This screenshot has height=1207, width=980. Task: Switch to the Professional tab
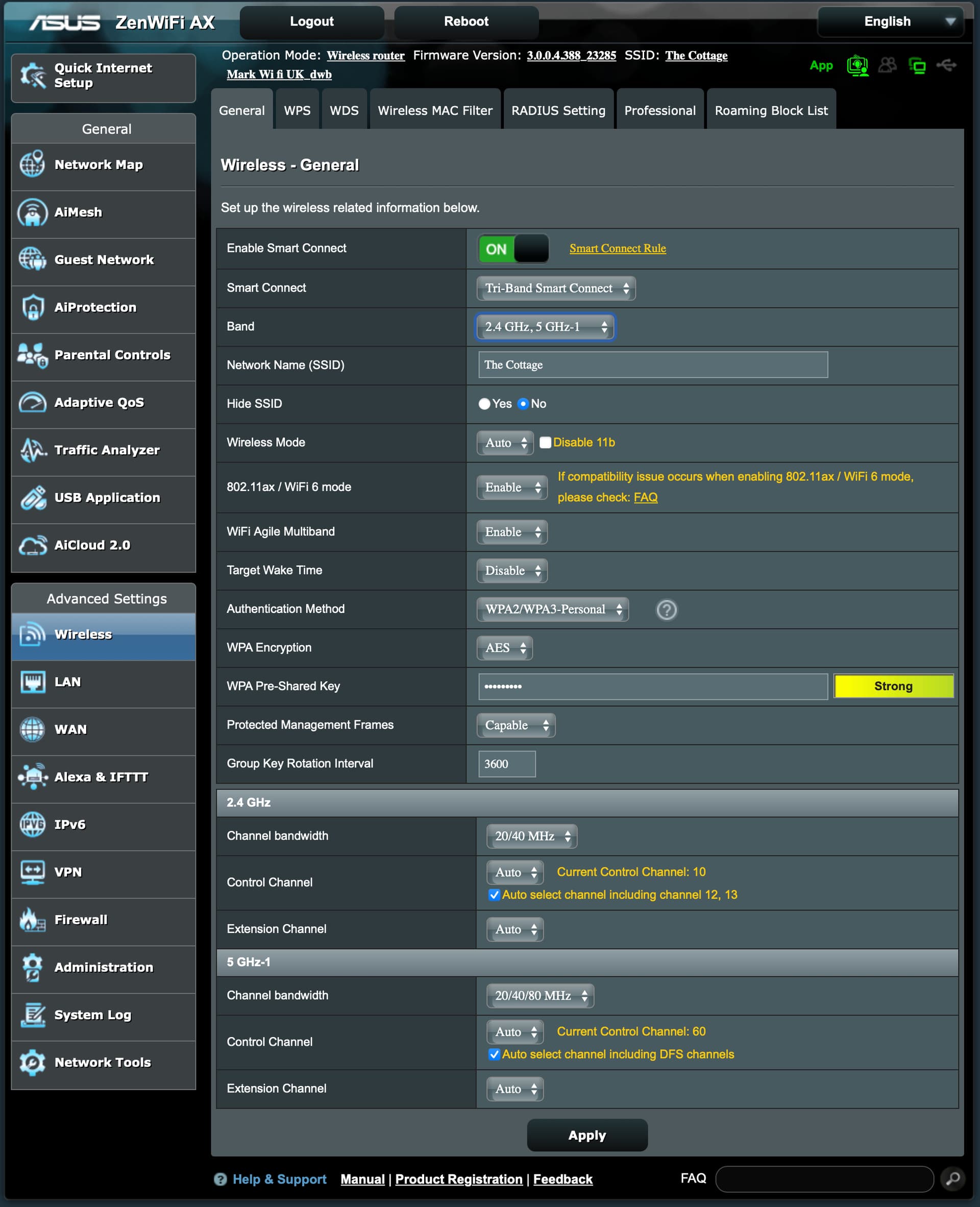[x=659, y=111]
